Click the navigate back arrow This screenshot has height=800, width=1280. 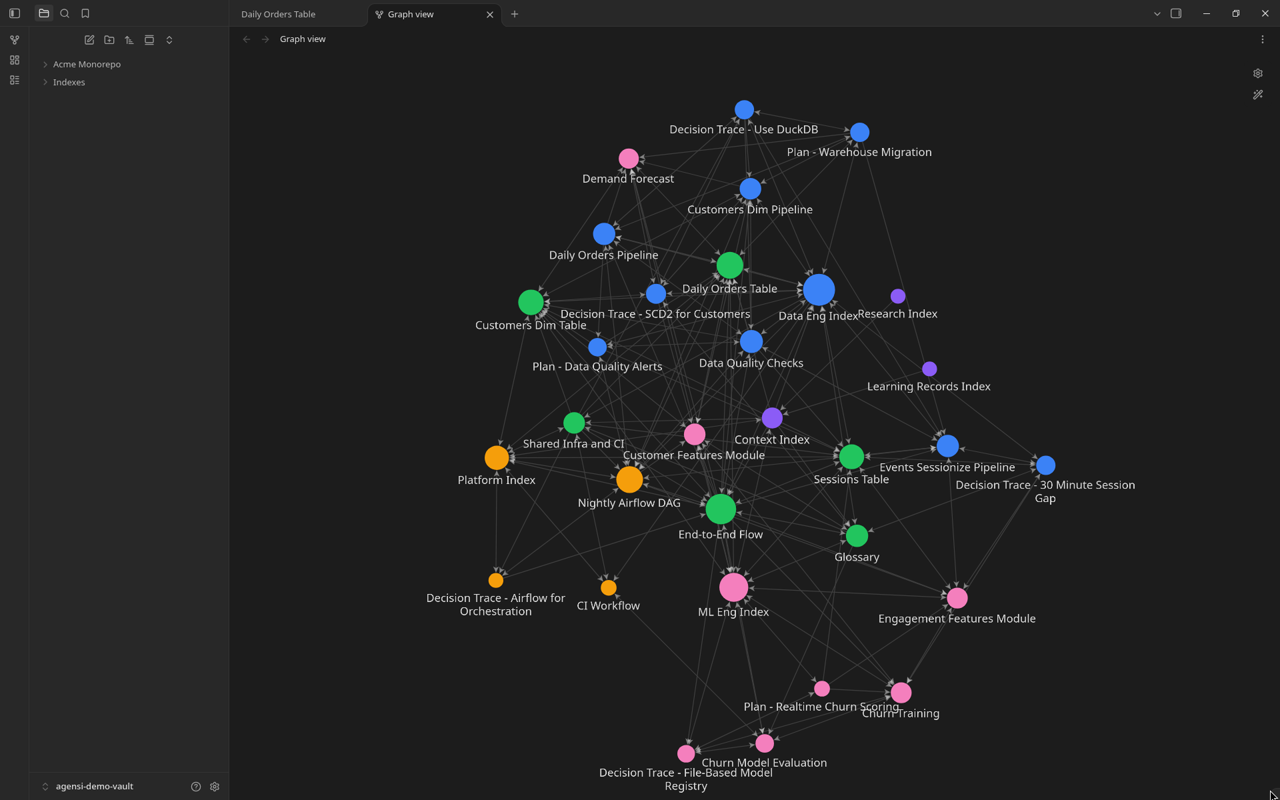click(x=246, y=39)
